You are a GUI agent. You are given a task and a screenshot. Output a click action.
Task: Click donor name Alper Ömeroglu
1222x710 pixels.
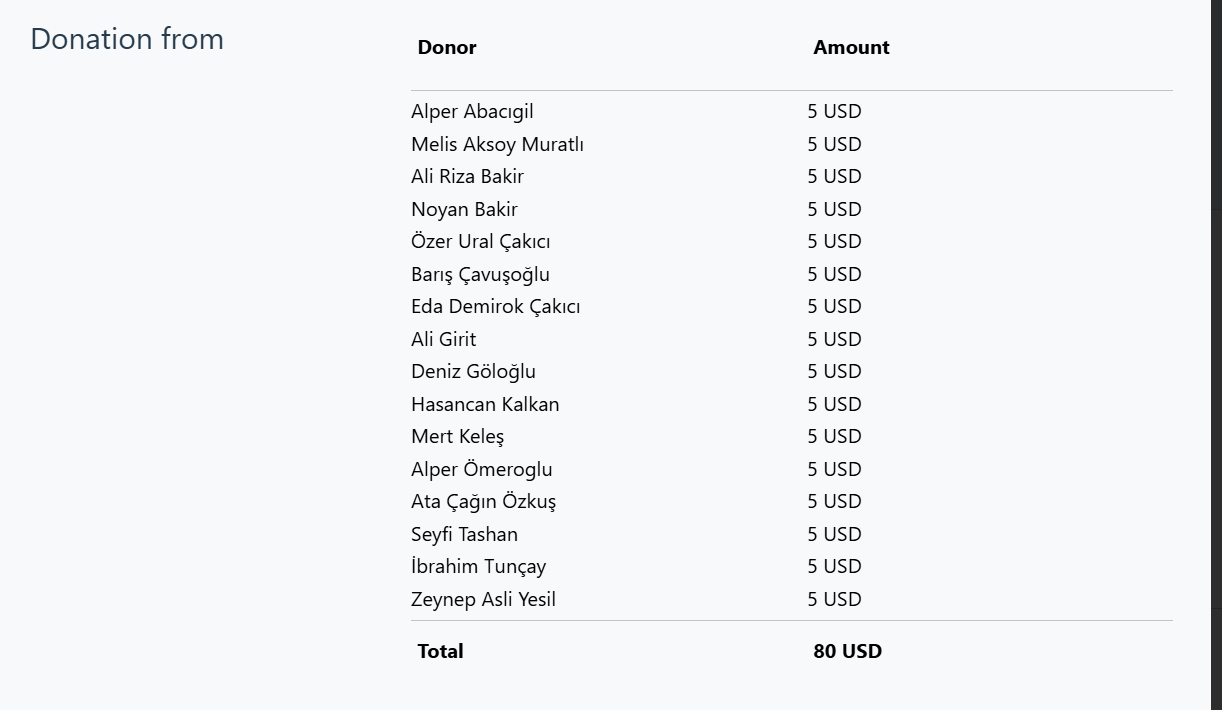(x=481, y=469)
